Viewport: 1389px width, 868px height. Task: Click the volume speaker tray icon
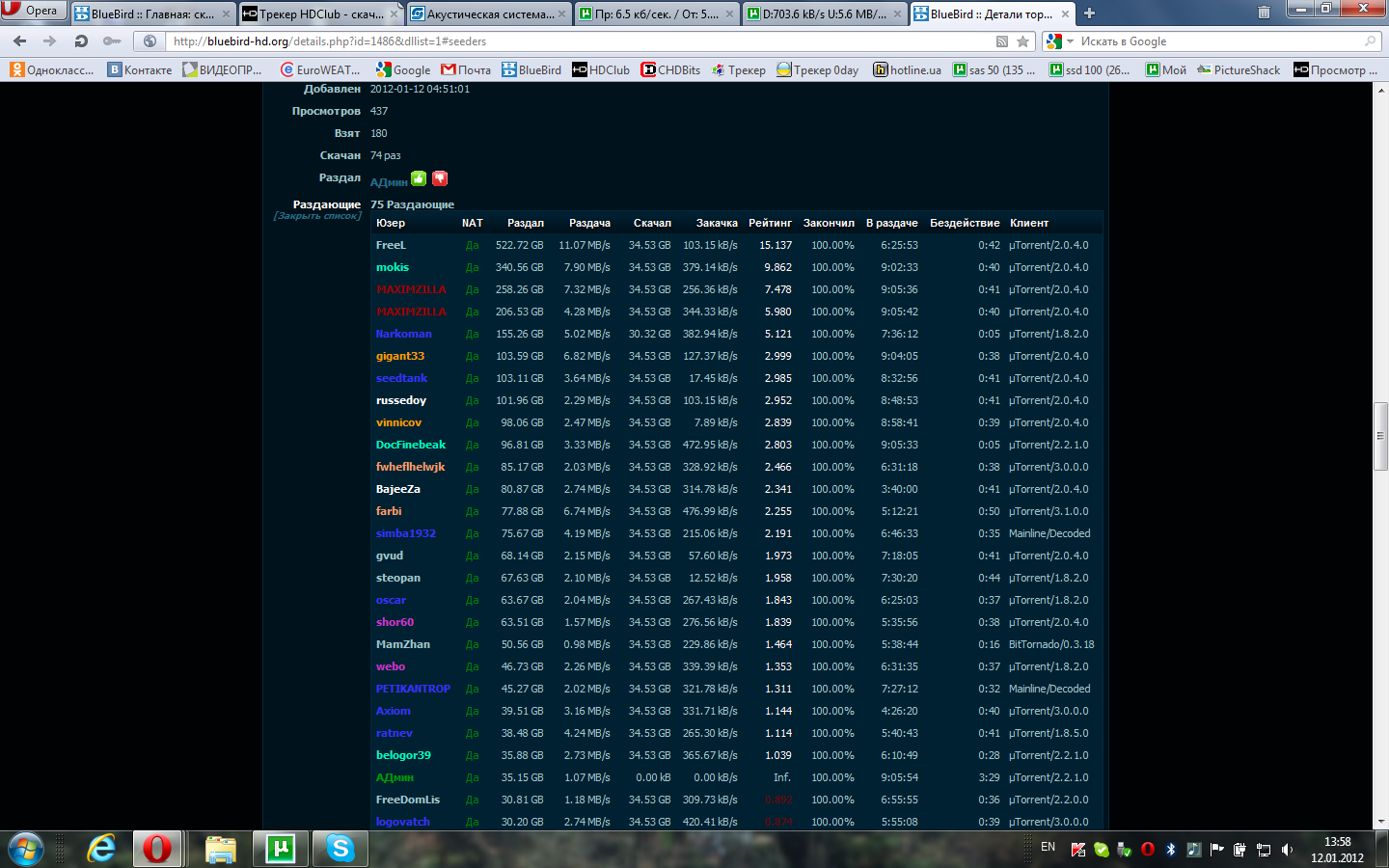pyautogui.click(x=1287, y=850)
